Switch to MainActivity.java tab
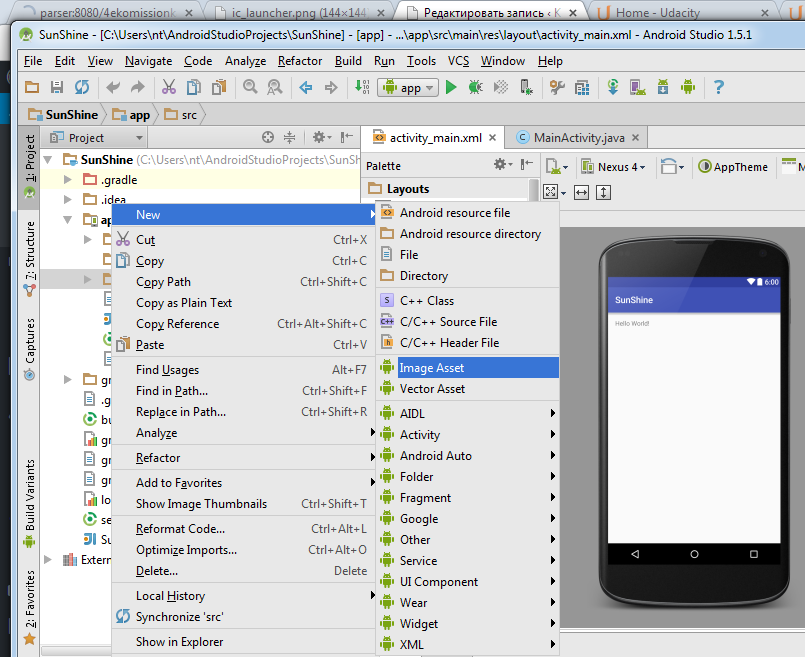The image size is (805, 657). 579,138
